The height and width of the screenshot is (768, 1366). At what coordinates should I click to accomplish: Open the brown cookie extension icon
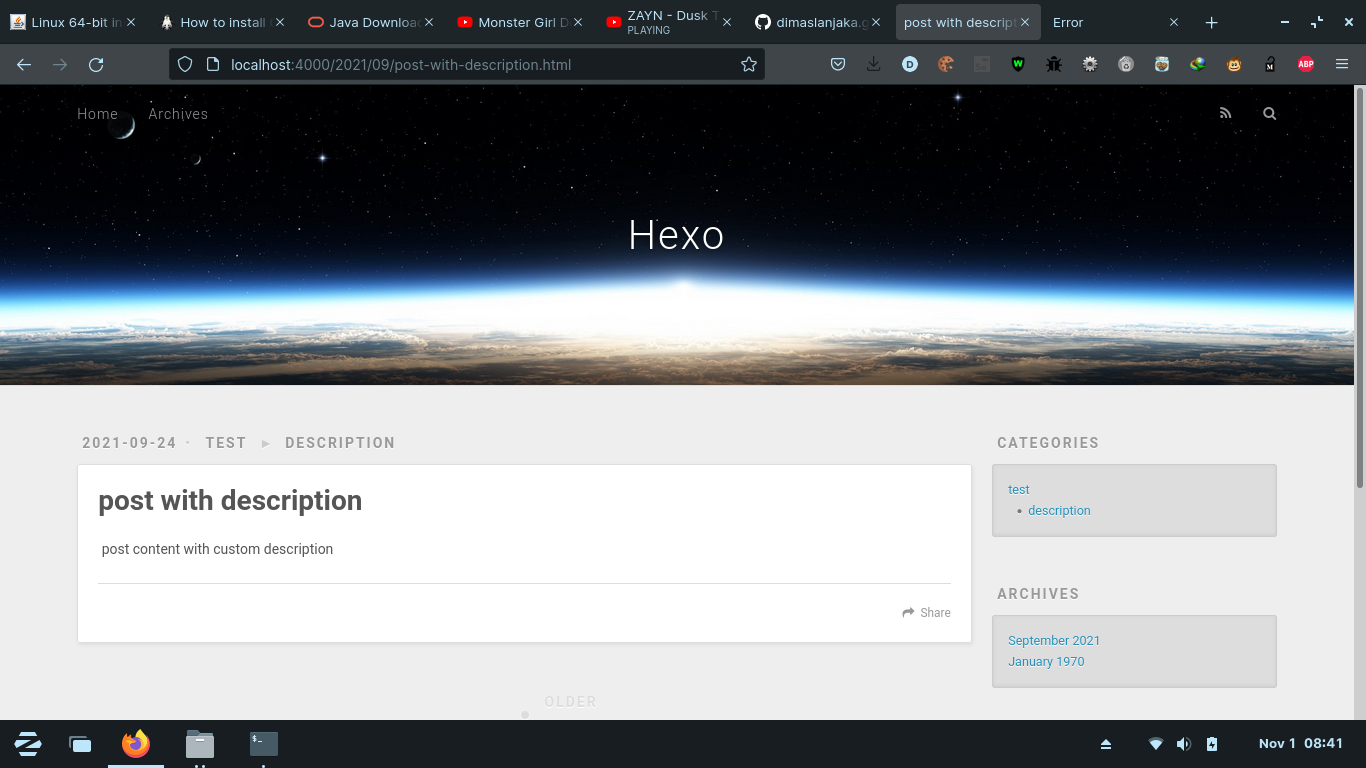(x=945, y=64)
